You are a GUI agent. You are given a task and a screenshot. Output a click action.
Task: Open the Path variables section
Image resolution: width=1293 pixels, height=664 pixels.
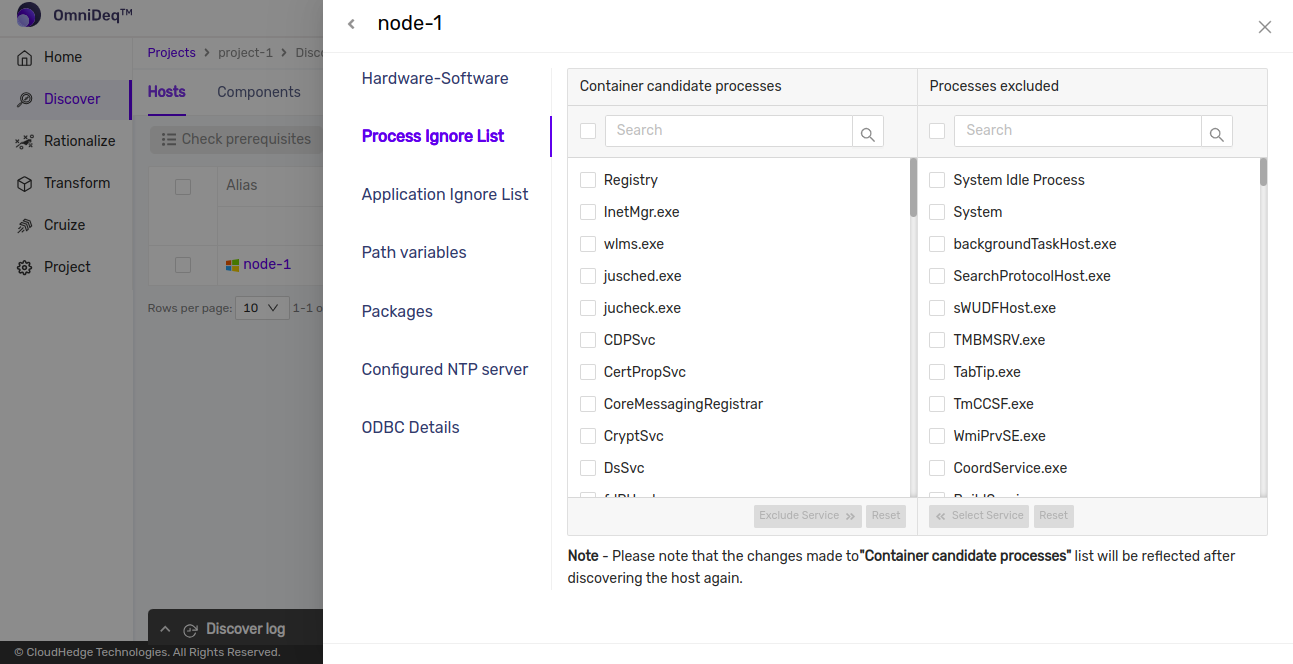pyautogui.click(x=414, y=252)
